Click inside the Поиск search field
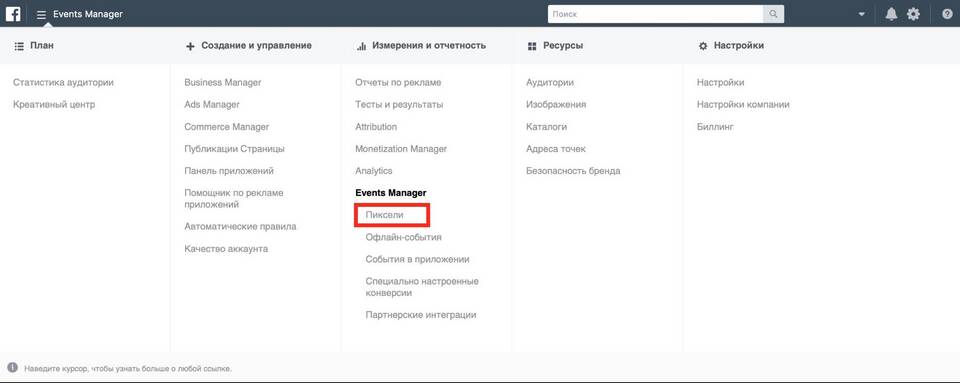Viewport: 960px width, 383px height. [x=656, y=14]
